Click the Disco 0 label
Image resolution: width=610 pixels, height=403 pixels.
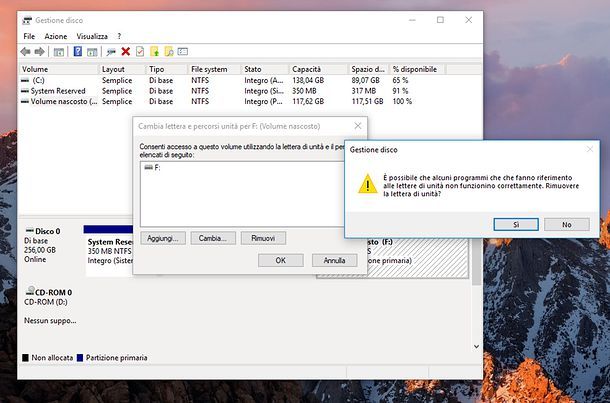pos(47,231)
